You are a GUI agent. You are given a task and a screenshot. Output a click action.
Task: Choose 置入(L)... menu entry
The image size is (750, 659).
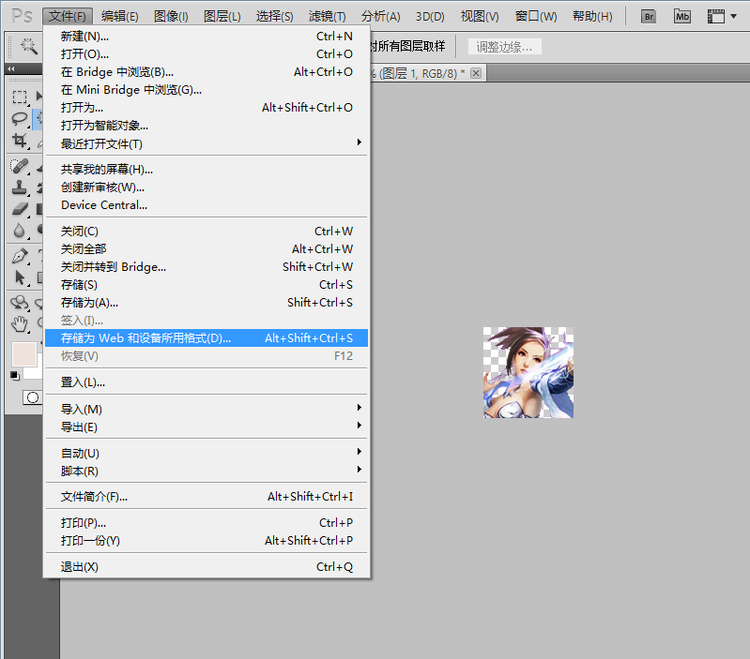tap(206, 383)
